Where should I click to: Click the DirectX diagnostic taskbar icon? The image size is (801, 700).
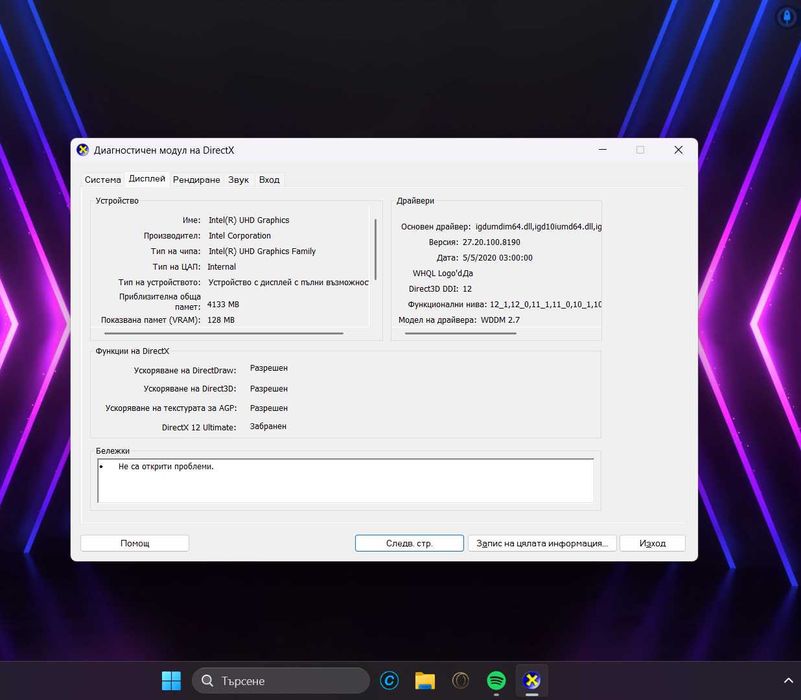point(532,681)
